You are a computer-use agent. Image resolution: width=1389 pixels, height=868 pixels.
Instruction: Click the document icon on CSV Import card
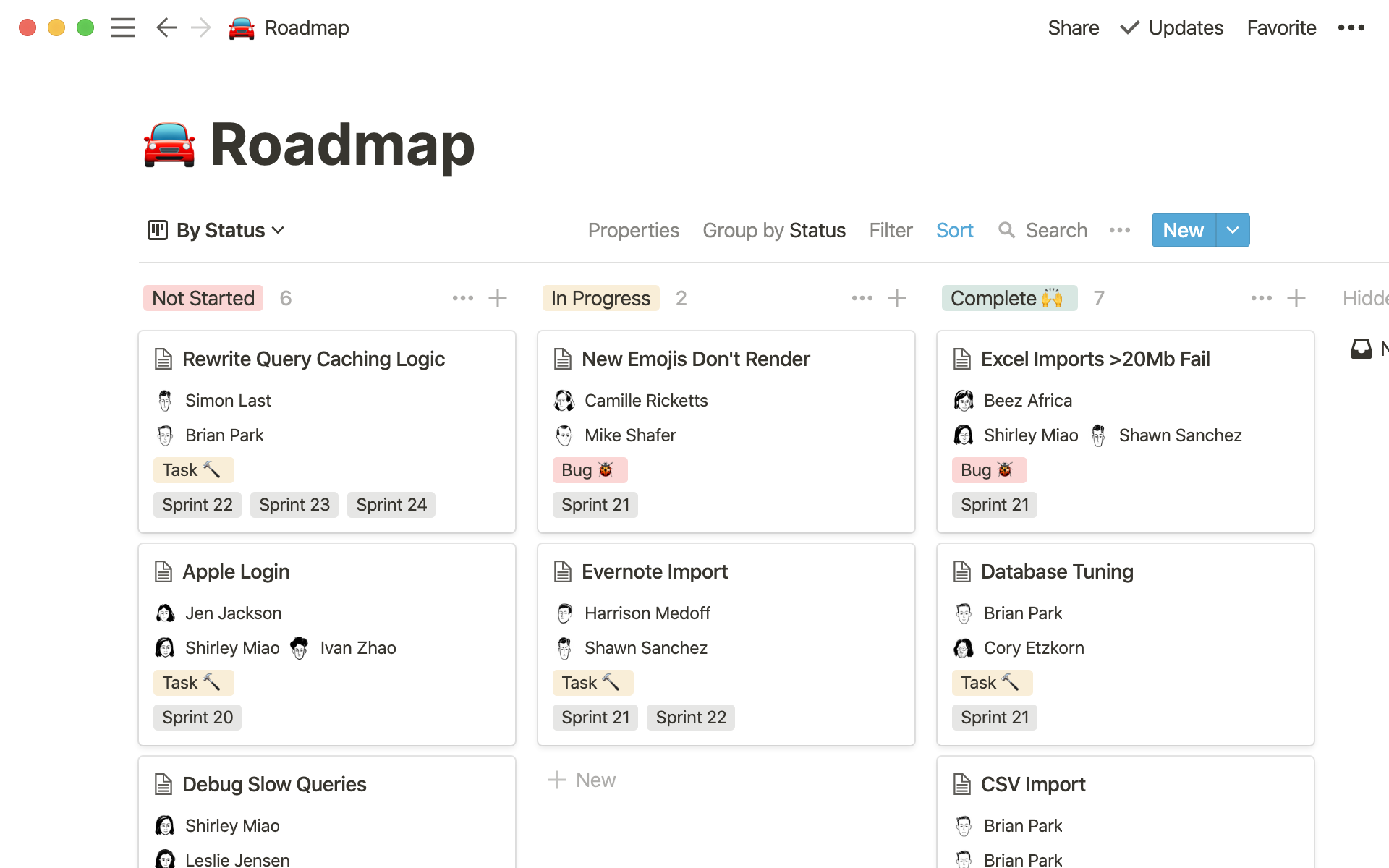962,783
